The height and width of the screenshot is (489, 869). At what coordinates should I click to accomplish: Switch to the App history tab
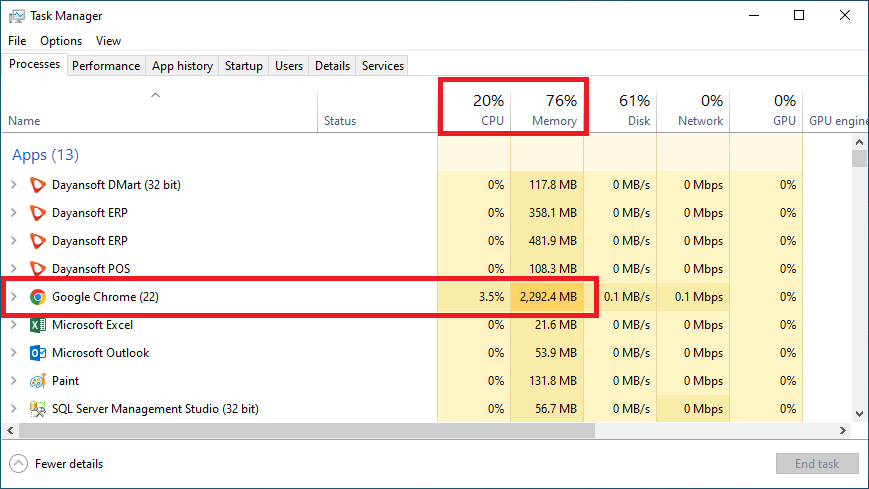pos(182,65)
